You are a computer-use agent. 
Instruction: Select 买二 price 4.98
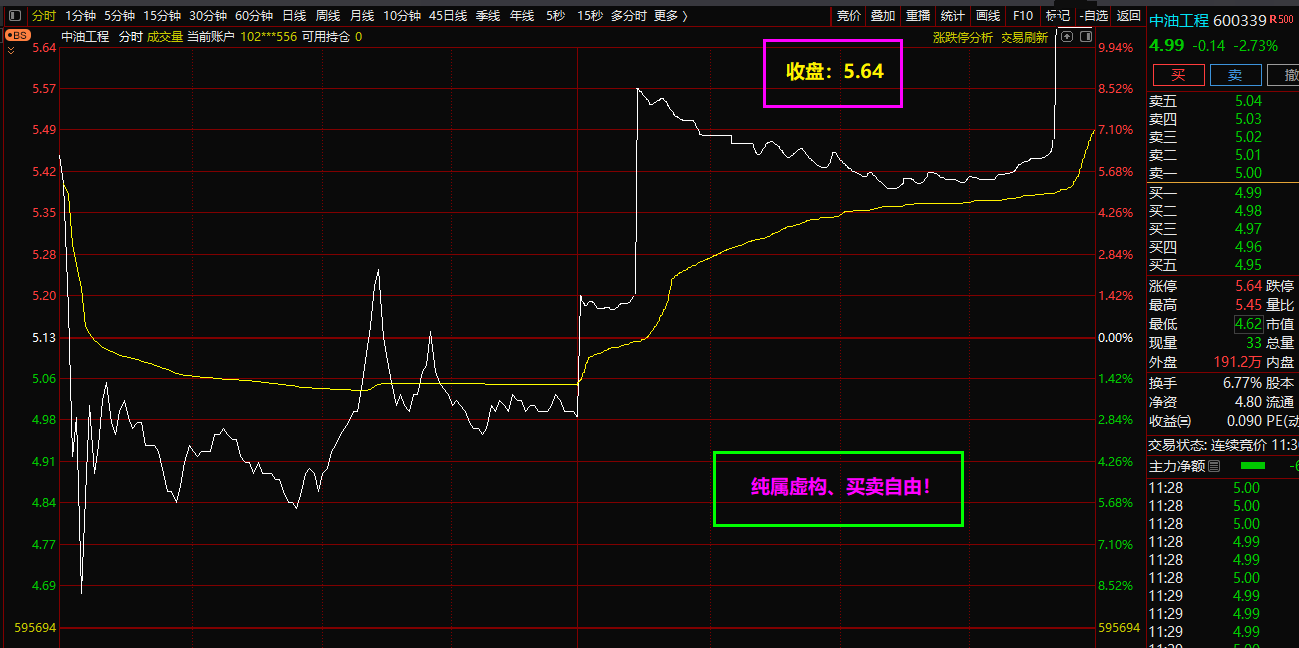(x=1248, y=211)
